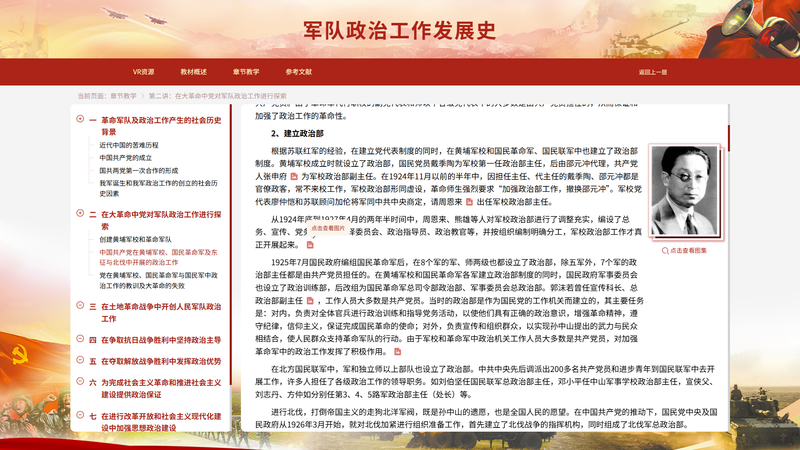Image resolution: width=800 pixels, height=450 pixels.
Task: Expand chapter 七 改革开放 circle icon
Action: click(80, 415)
